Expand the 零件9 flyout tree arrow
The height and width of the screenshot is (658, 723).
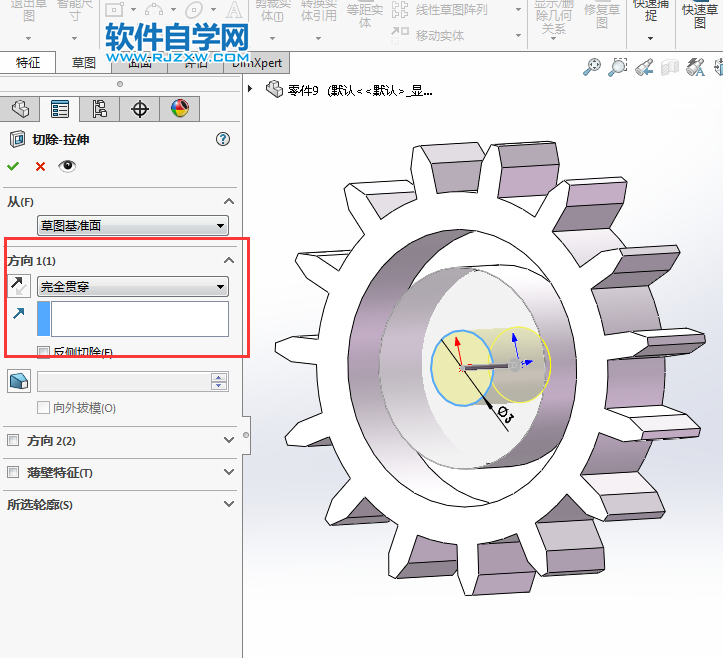[x=250, y=89]
